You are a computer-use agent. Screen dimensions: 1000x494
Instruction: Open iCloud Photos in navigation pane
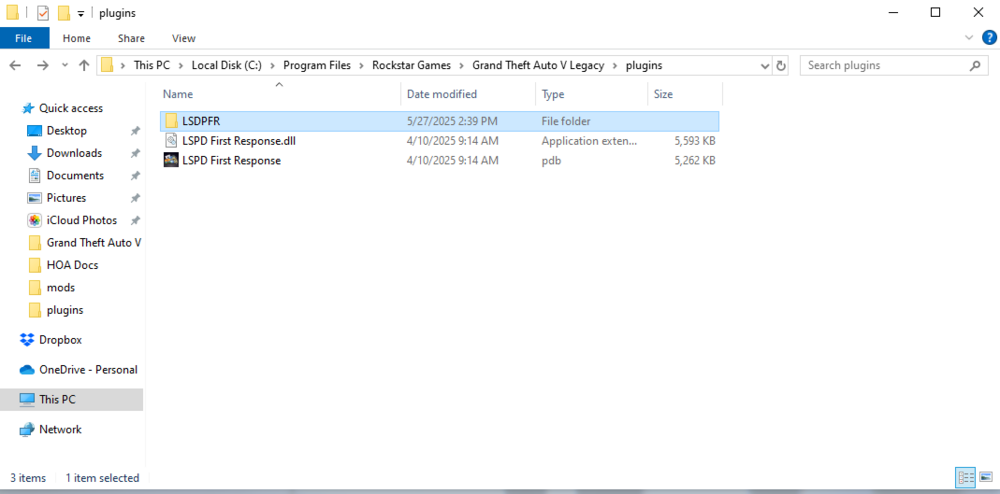82,220
